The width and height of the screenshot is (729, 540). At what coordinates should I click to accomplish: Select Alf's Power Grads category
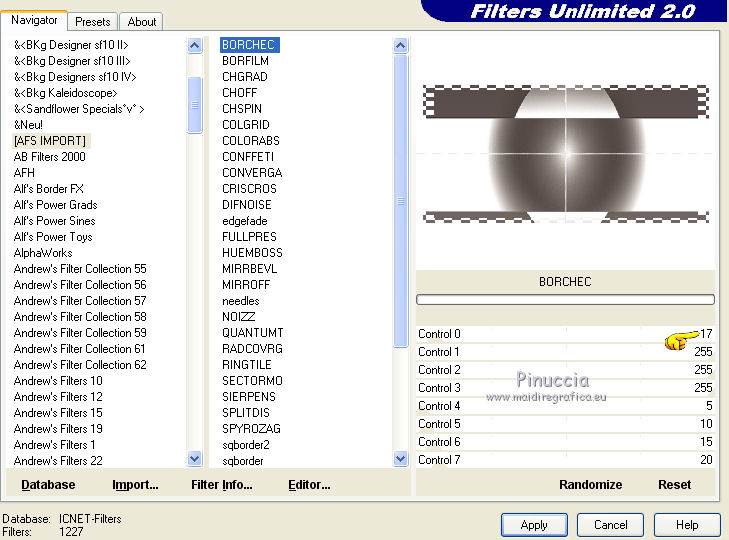[55, 205]
